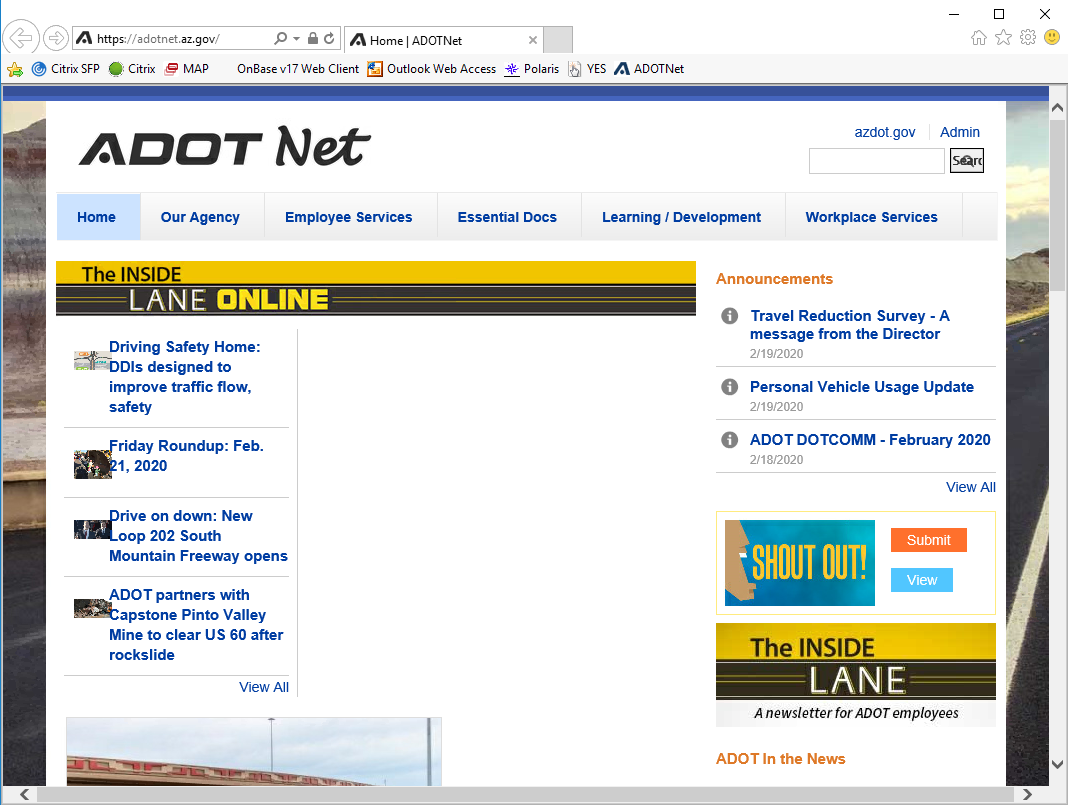Open the MAP bookmark
Image resolution: width=1068 pixels, height=805 pixels.
click(x=187, y=69)
